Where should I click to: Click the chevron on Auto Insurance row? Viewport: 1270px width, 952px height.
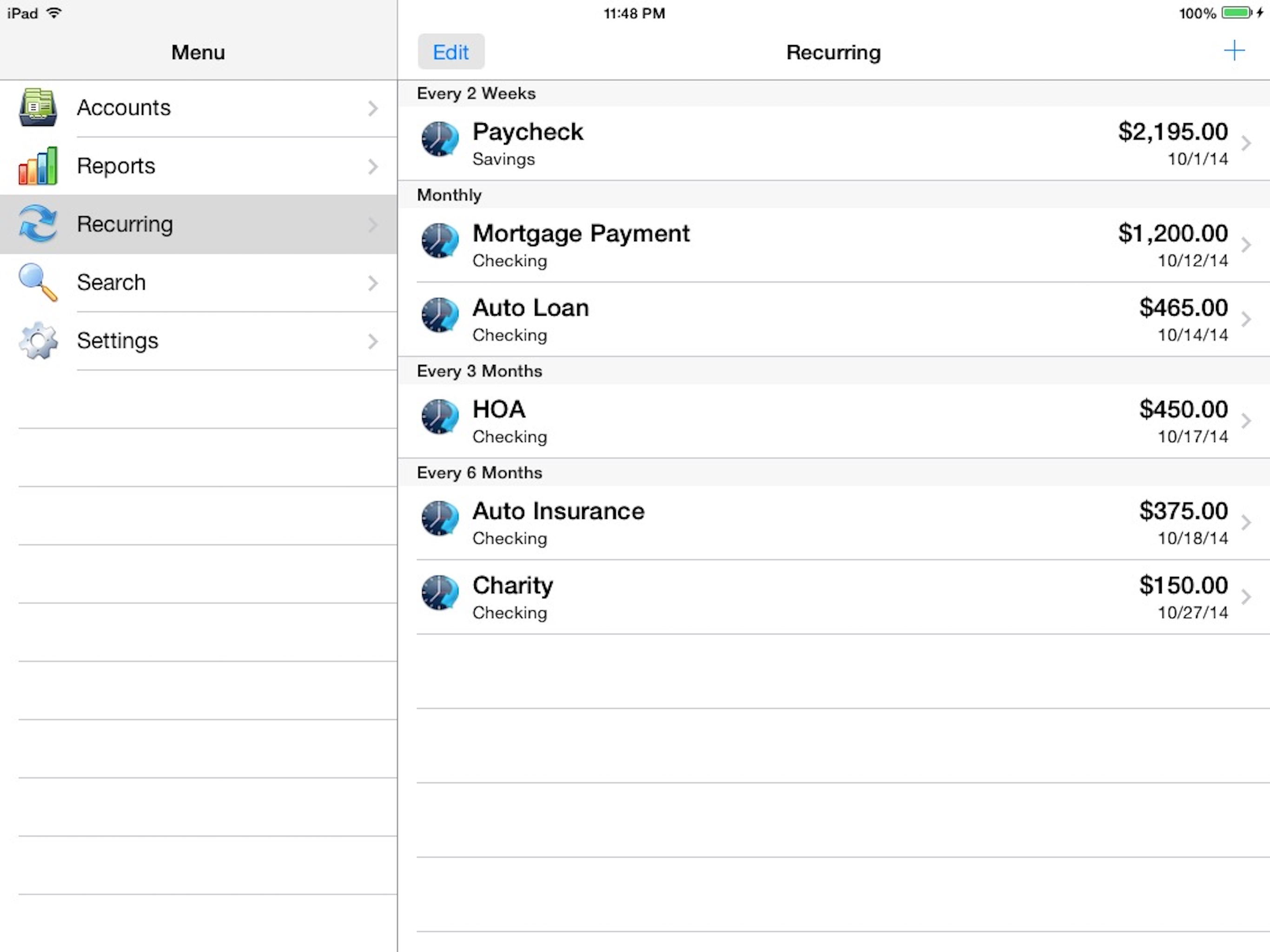pos(1245,522)
